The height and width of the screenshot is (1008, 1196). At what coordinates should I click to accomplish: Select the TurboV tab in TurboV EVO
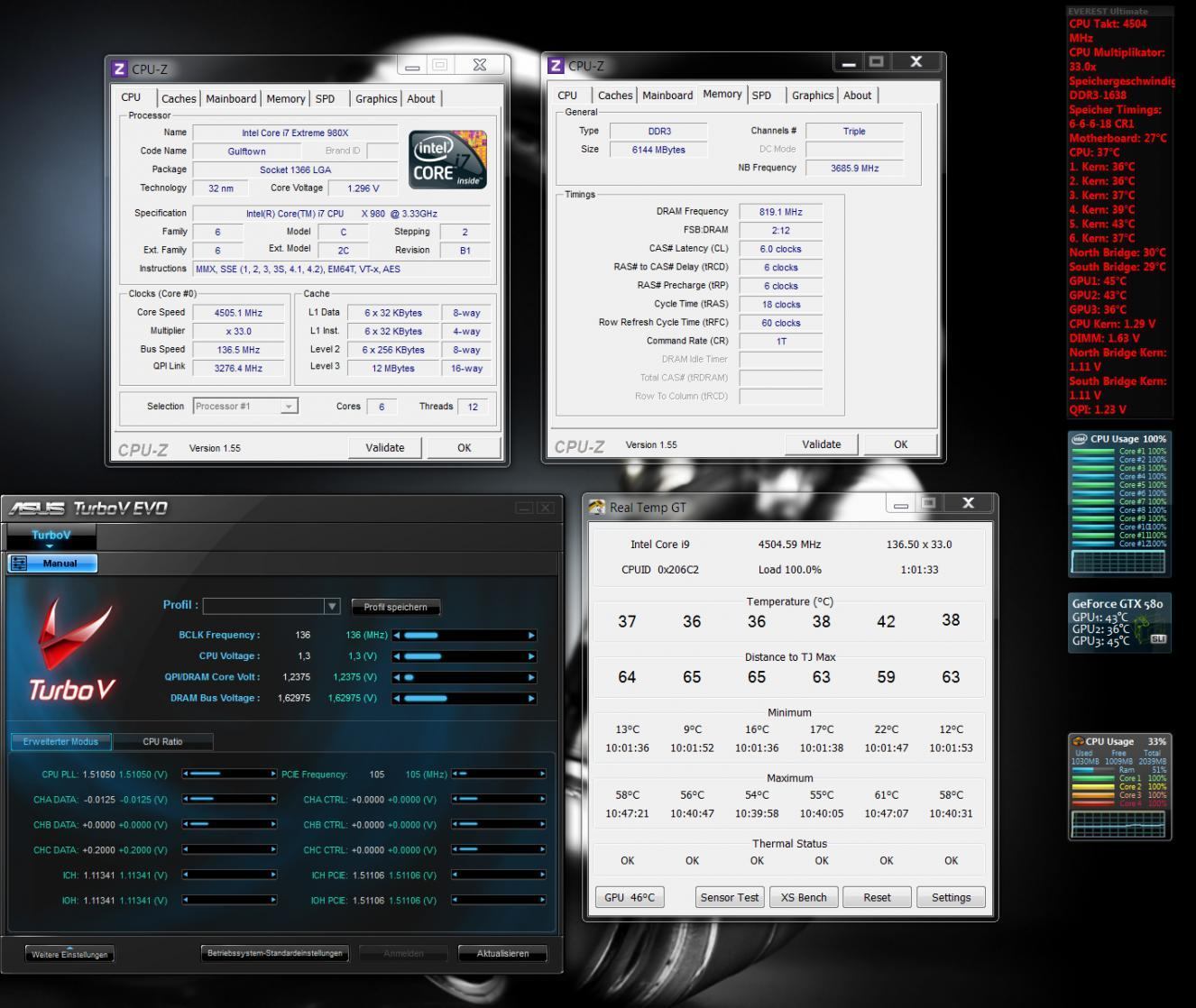coord(51,536)
